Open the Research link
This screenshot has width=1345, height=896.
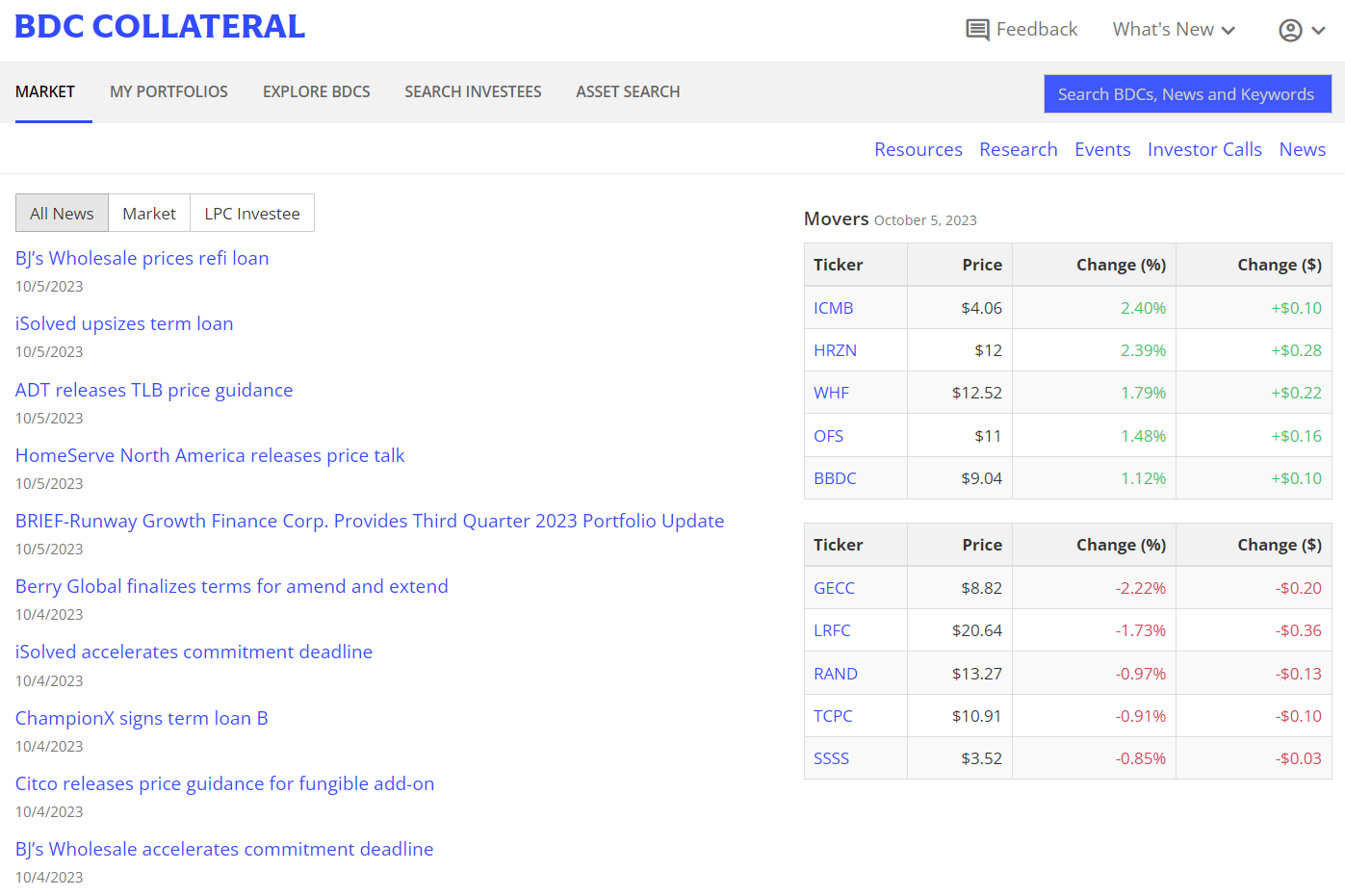[x=1018, y=150]
